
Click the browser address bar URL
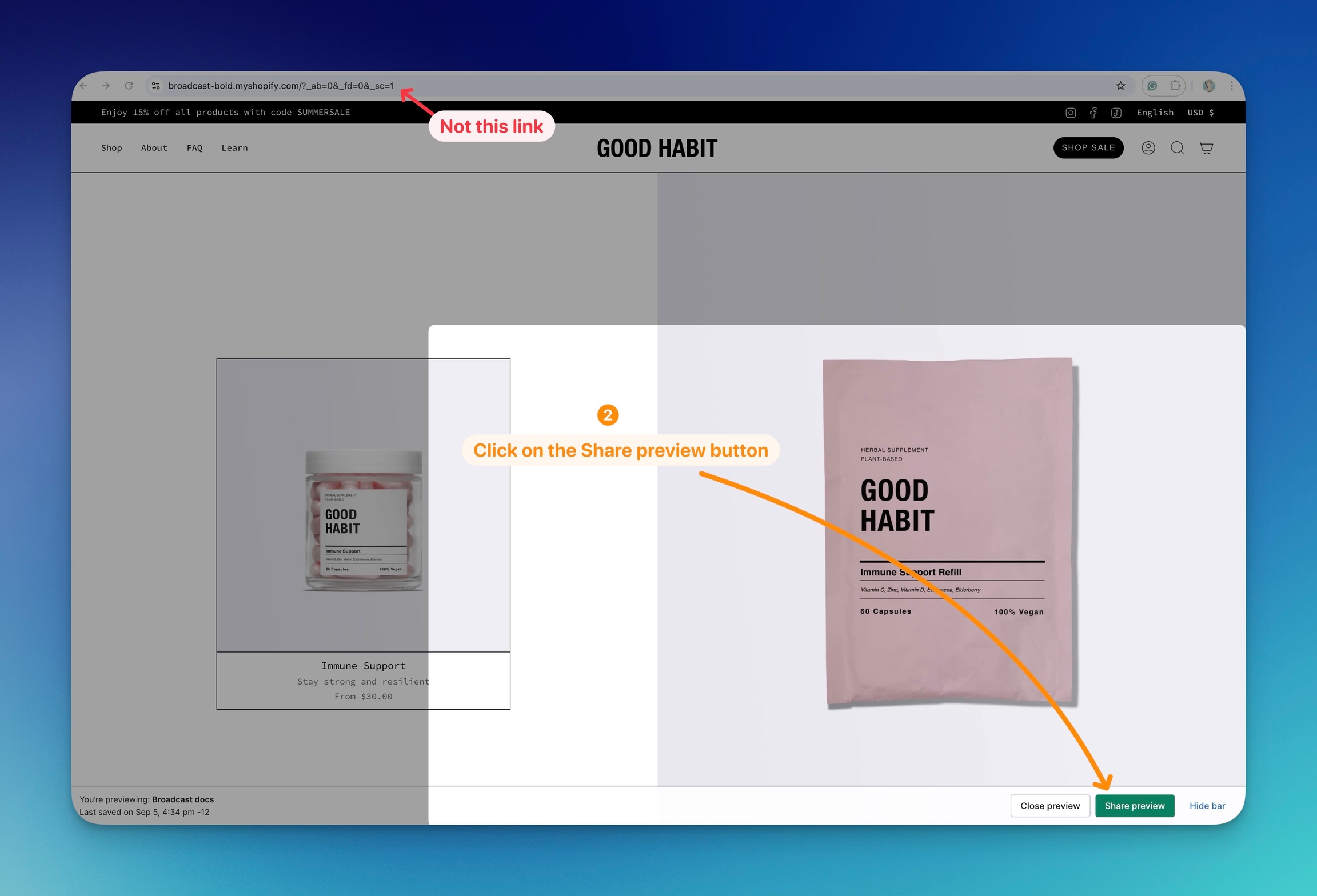pyautogui.click(x=281, y=86)
